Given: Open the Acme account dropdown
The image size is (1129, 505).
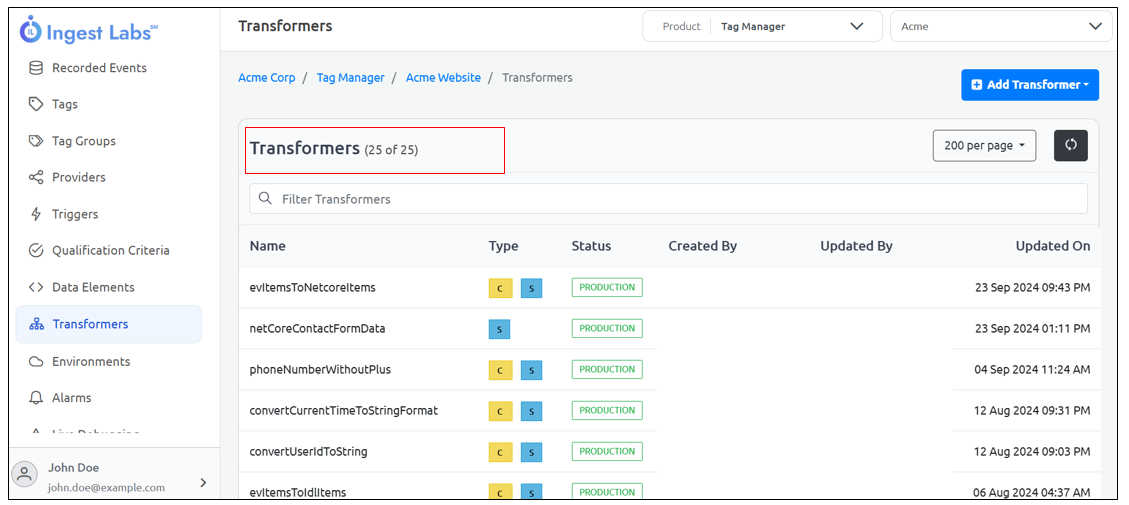Looking at the screenshot, I should tap(1000, 26).
